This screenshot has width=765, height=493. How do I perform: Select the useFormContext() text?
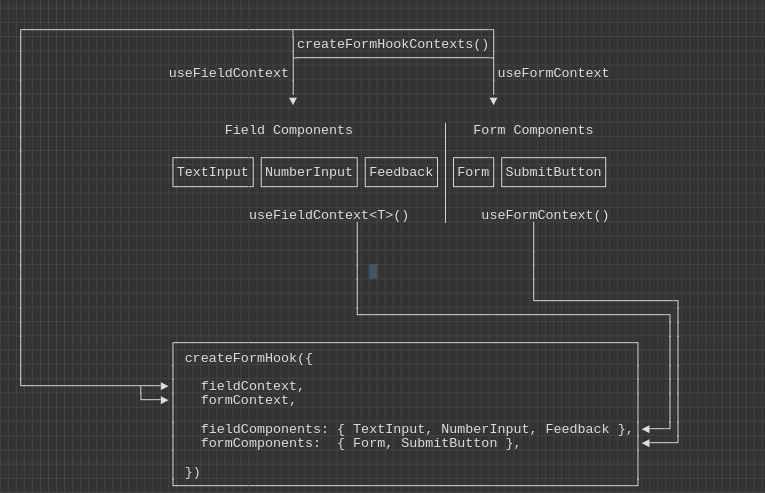pyautogui.click(x=545, y=215)
